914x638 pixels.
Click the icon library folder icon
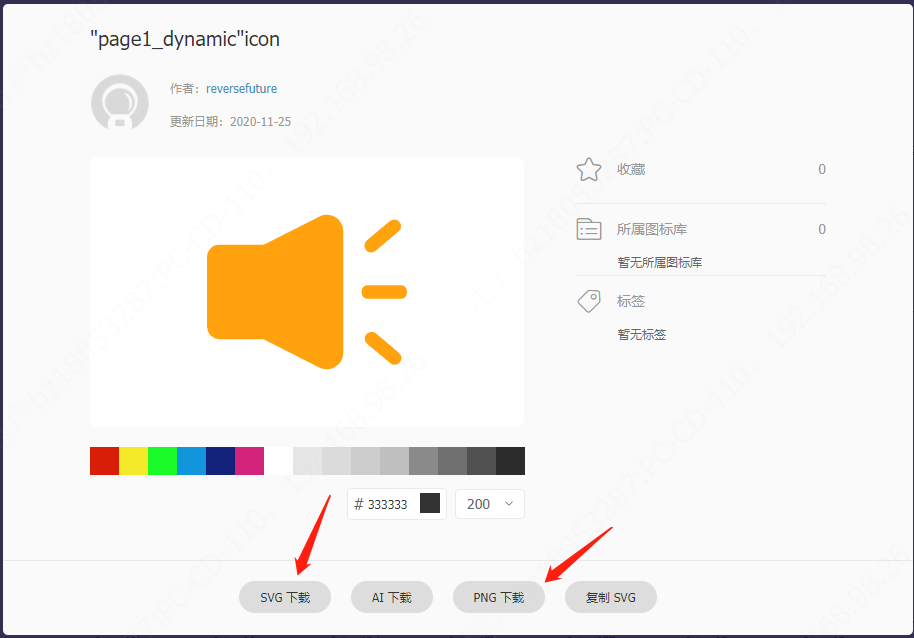589,229
